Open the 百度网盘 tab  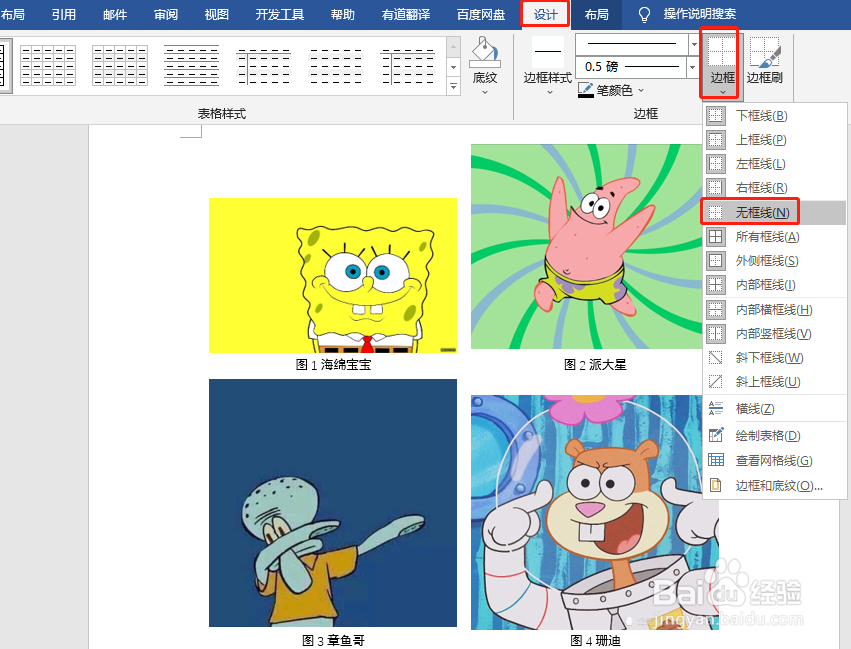point(481,14)
